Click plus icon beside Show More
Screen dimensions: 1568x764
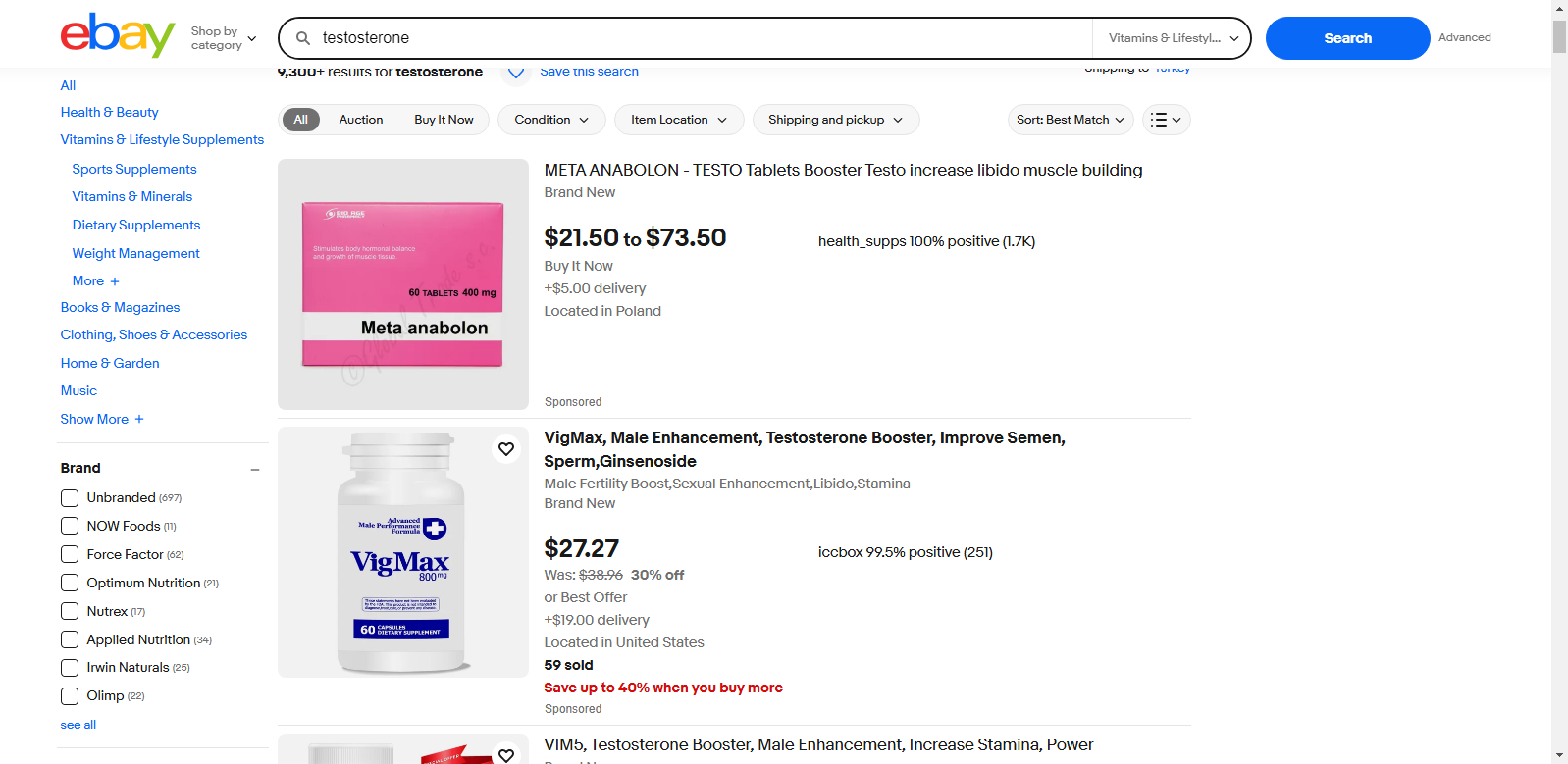point(139,419)
